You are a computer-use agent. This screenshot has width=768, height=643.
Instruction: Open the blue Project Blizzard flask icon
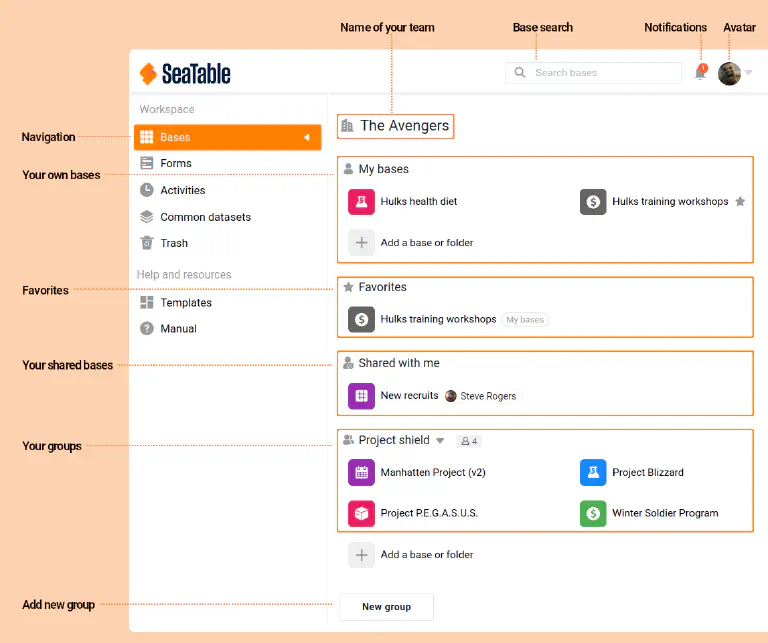(x=593, y=473)
